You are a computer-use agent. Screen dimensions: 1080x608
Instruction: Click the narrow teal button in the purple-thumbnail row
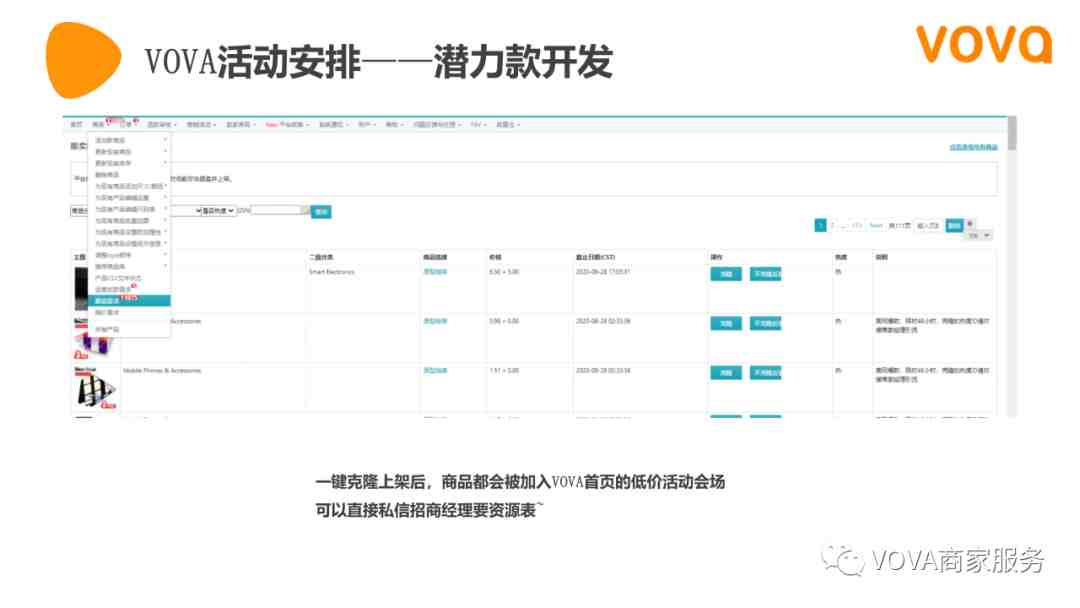[x=726, y=324]
